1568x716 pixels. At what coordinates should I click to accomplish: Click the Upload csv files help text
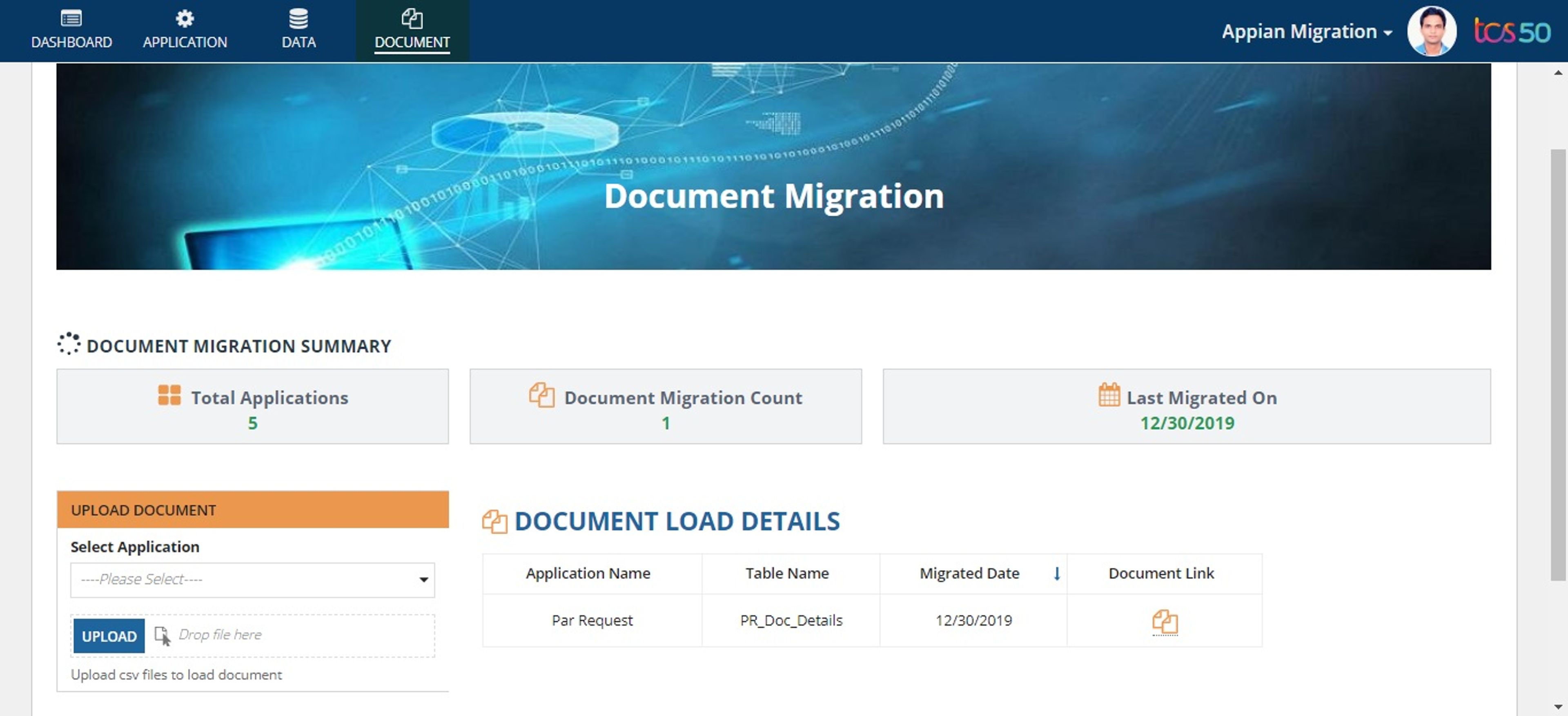tap(176, 675)
